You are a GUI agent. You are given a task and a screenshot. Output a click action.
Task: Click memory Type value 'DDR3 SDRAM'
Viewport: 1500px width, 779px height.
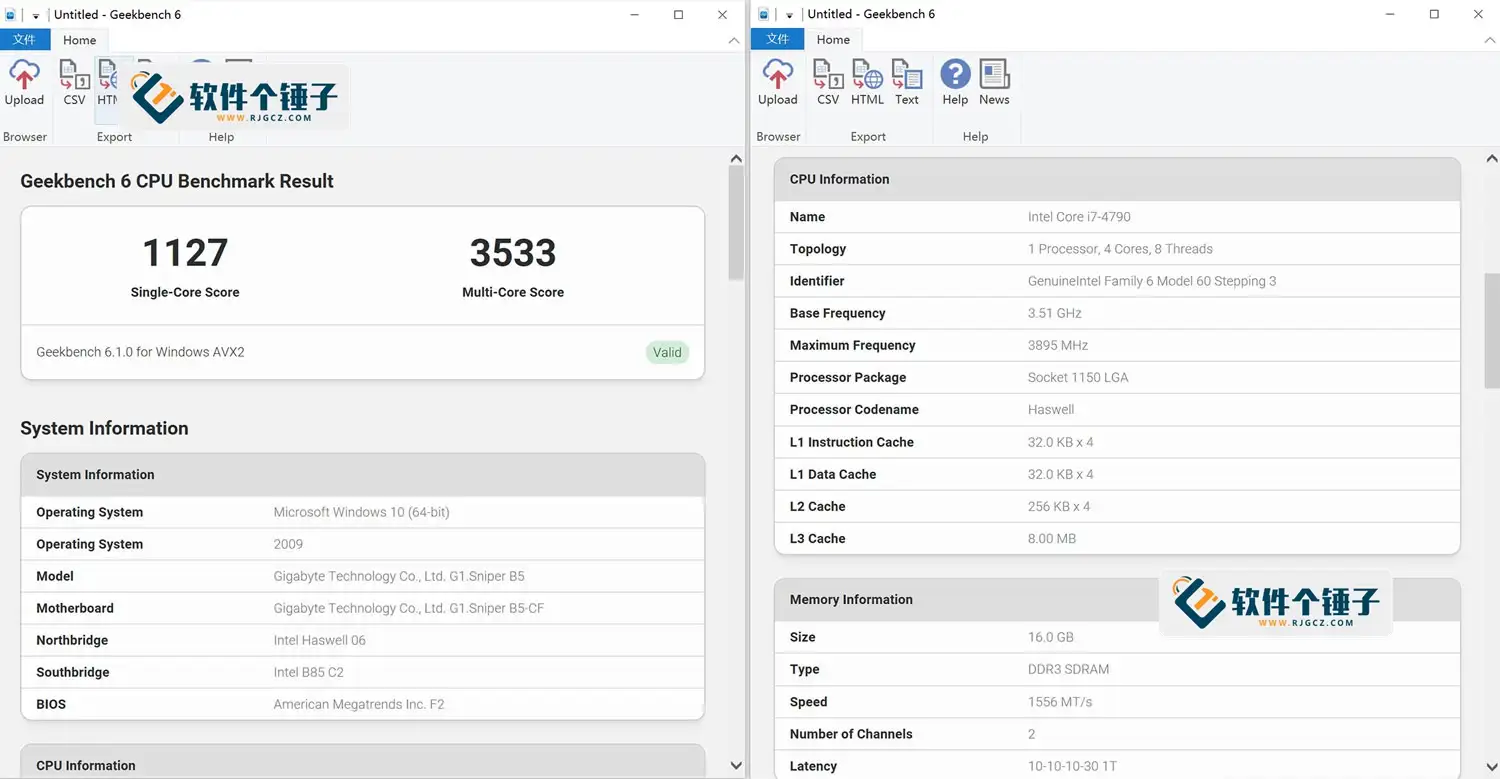click(x=1068, y=669)
